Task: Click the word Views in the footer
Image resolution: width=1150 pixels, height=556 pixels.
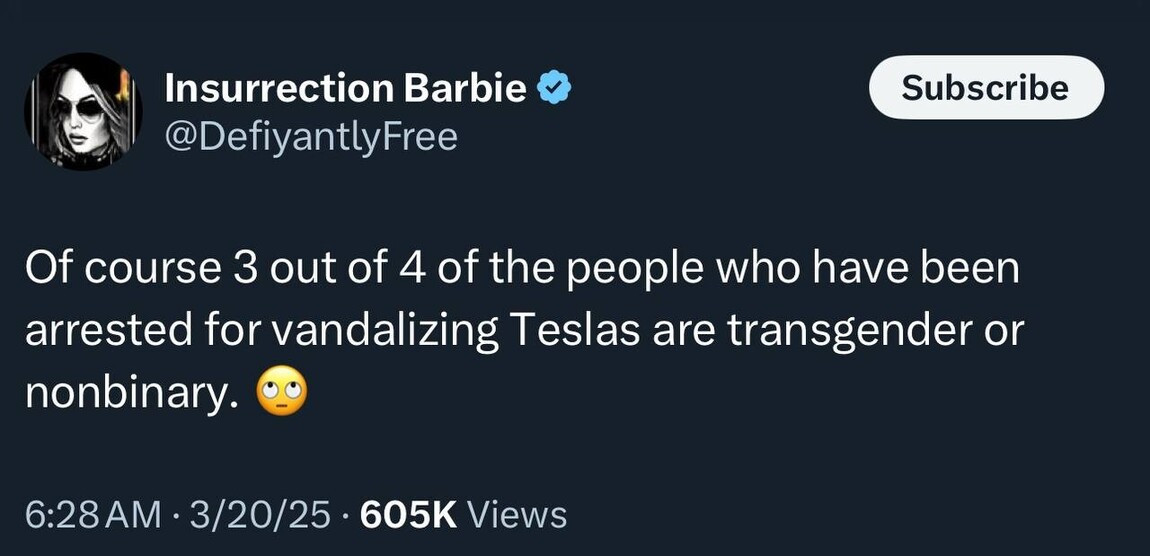Action: [517, 515]
